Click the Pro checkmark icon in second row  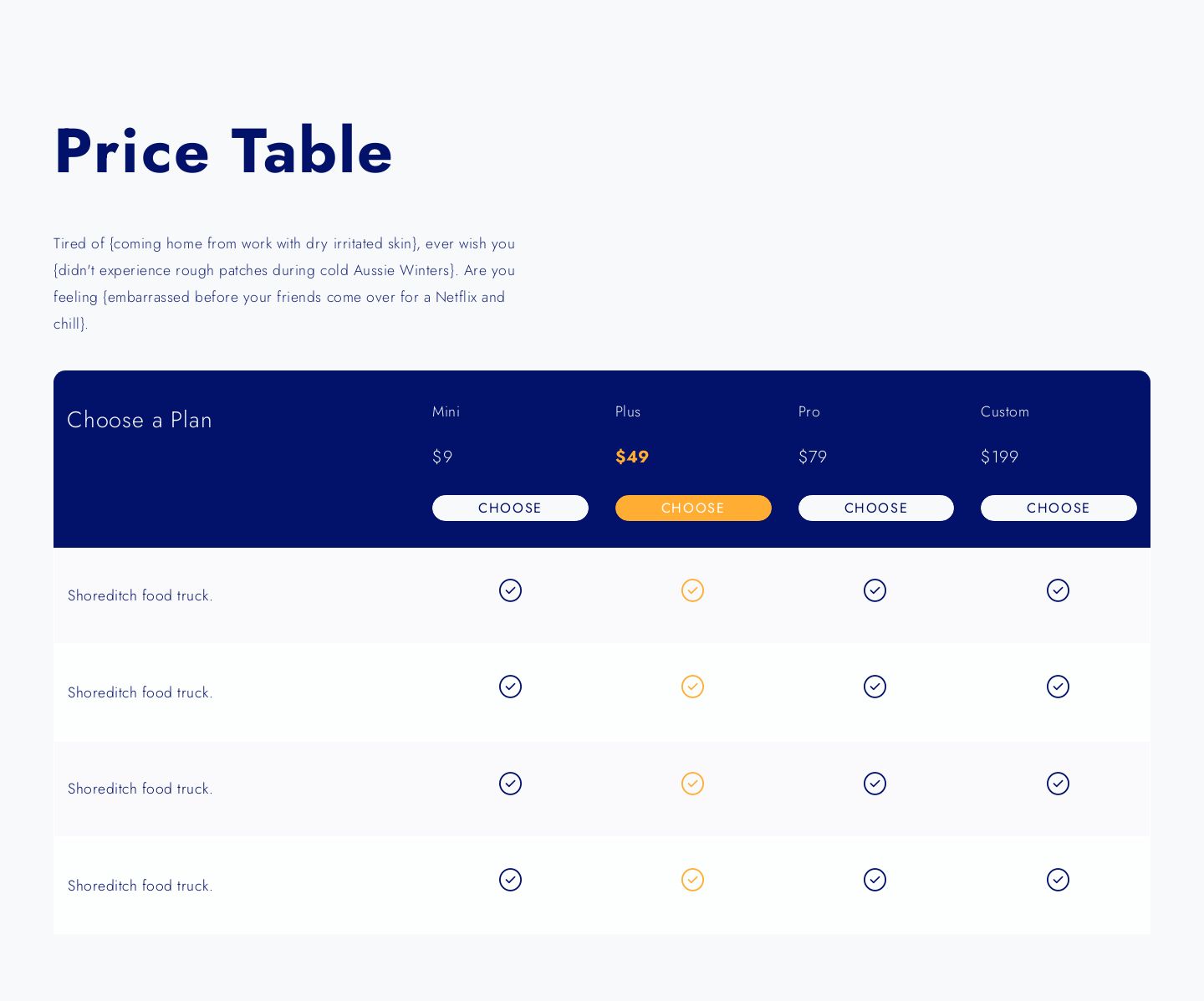pyautogui.click(x=875, y=687)
